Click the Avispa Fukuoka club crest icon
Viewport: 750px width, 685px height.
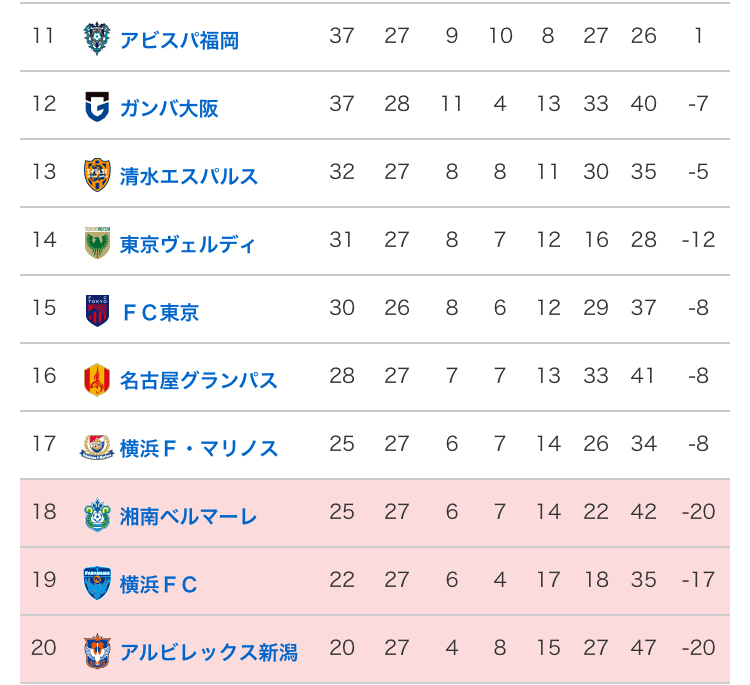(x=96, y=38)
